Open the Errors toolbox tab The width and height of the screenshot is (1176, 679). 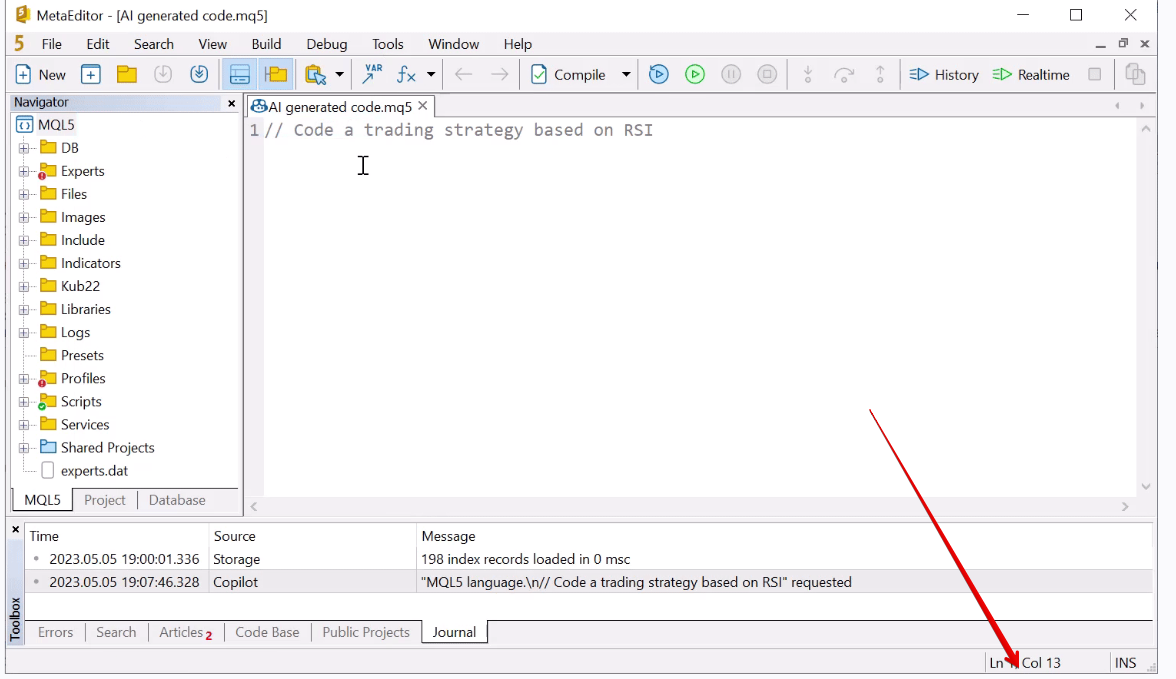[x=56, y=632]
